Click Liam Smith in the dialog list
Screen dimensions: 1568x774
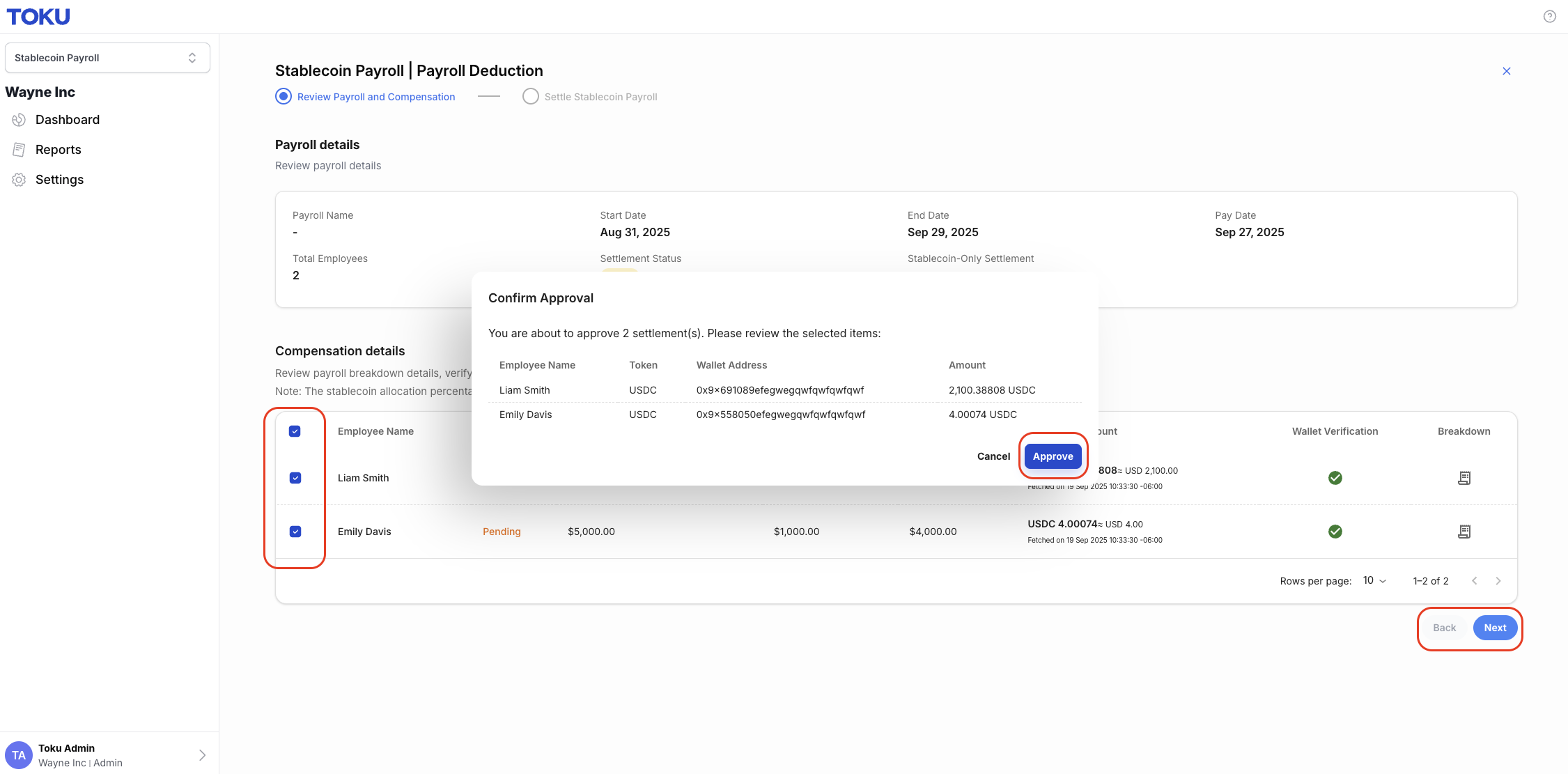coord(525,390)
